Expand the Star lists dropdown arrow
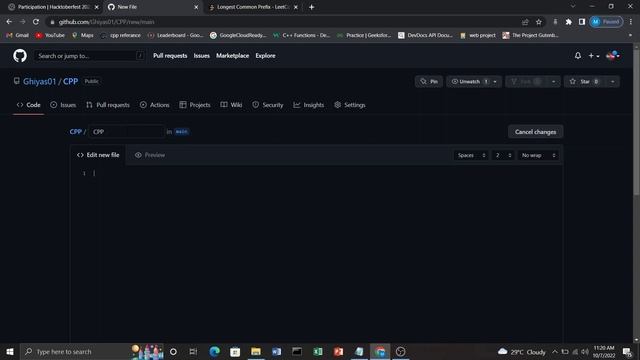 (x=613, y=82)
